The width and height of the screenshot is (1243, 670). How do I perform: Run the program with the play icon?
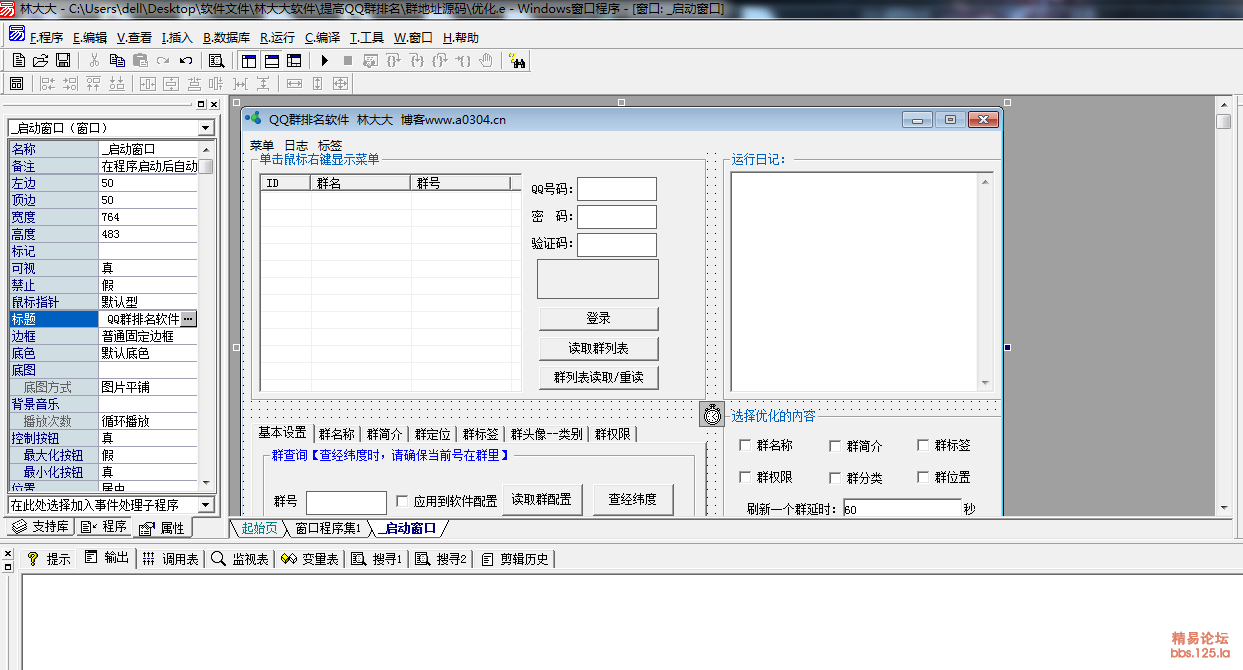[x=325, y=61]
